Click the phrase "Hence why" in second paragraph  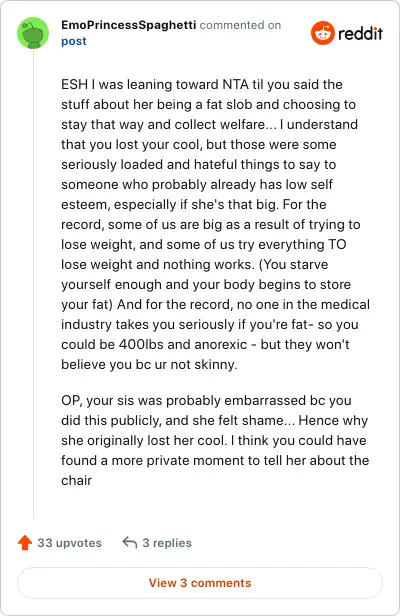[x=333, y=420]
